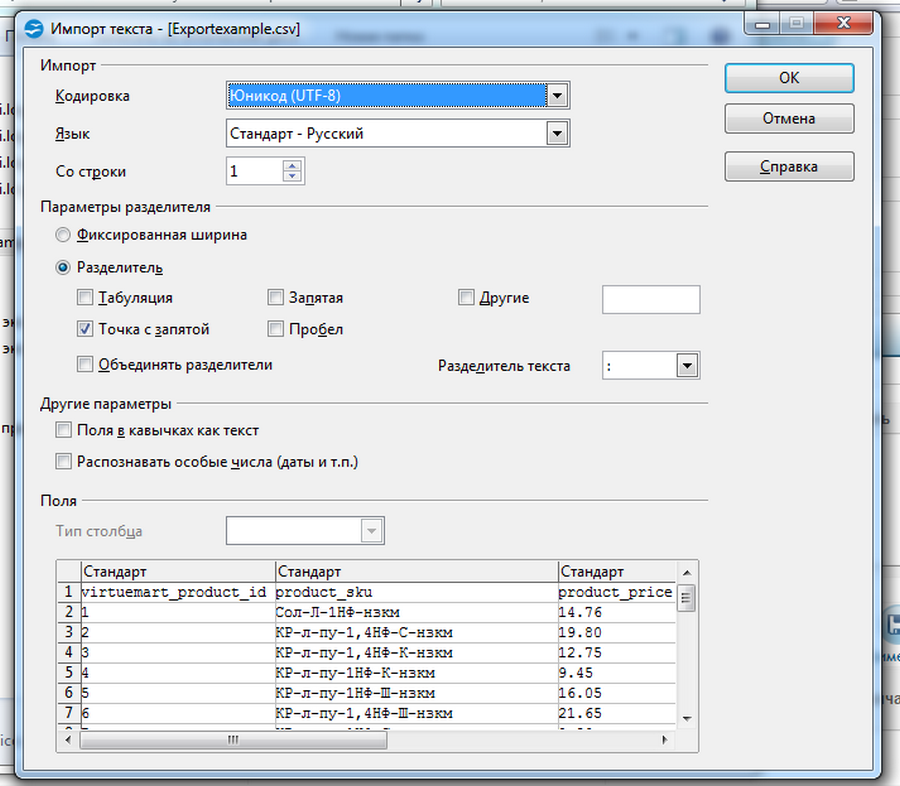Uncheck the Точка с запятой checkbox

coord(86,329)
